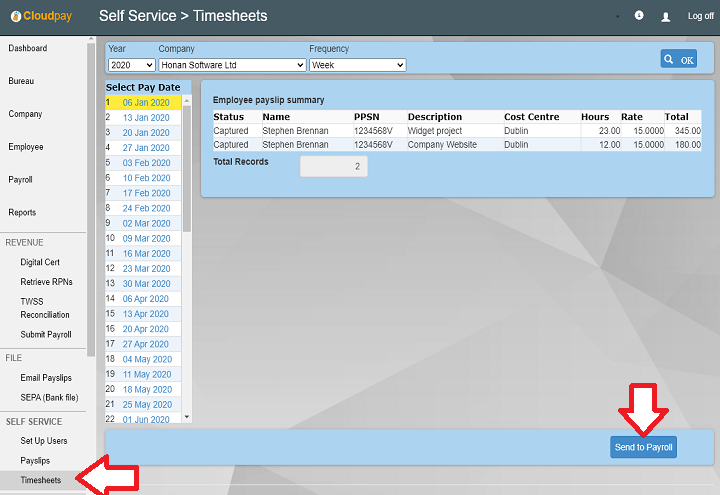Screen dimensions: 720x495
Task: Go to Payroll menu item
Action: pos(21,180)
